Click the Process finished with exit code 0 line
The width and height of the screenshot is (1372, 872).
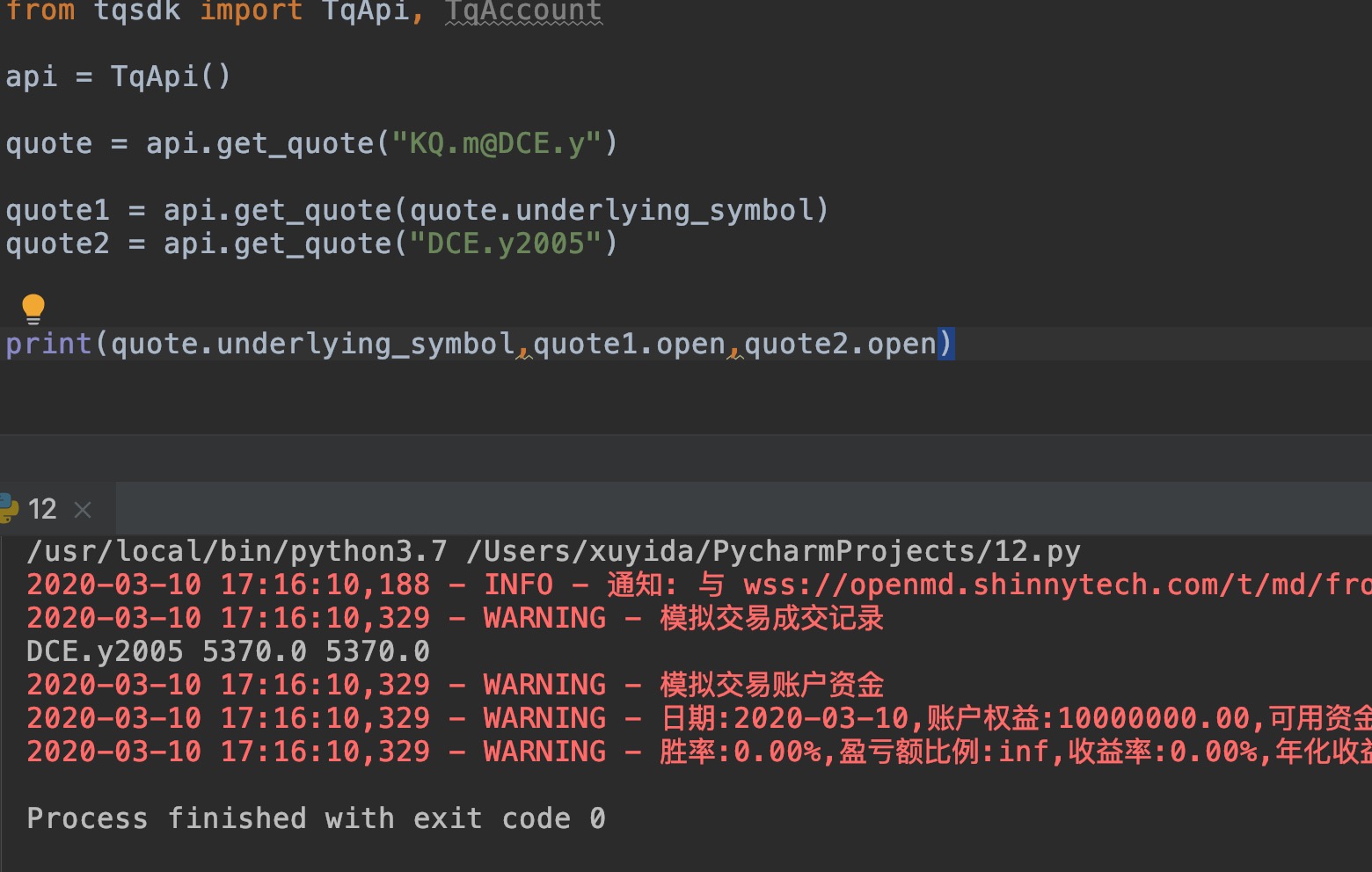click(316, 818)
